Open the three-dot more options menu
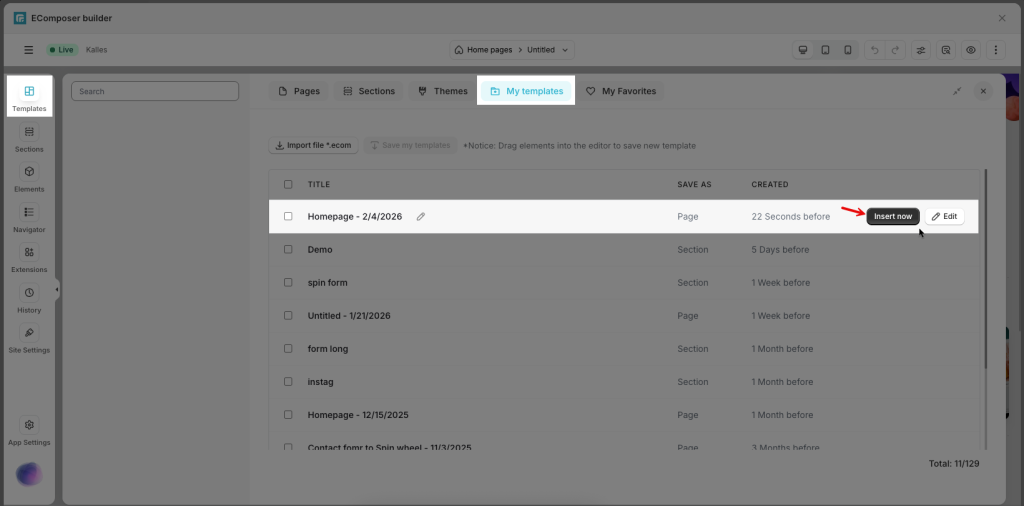This screenshot has width=1024, height=506. coord(996,50)
